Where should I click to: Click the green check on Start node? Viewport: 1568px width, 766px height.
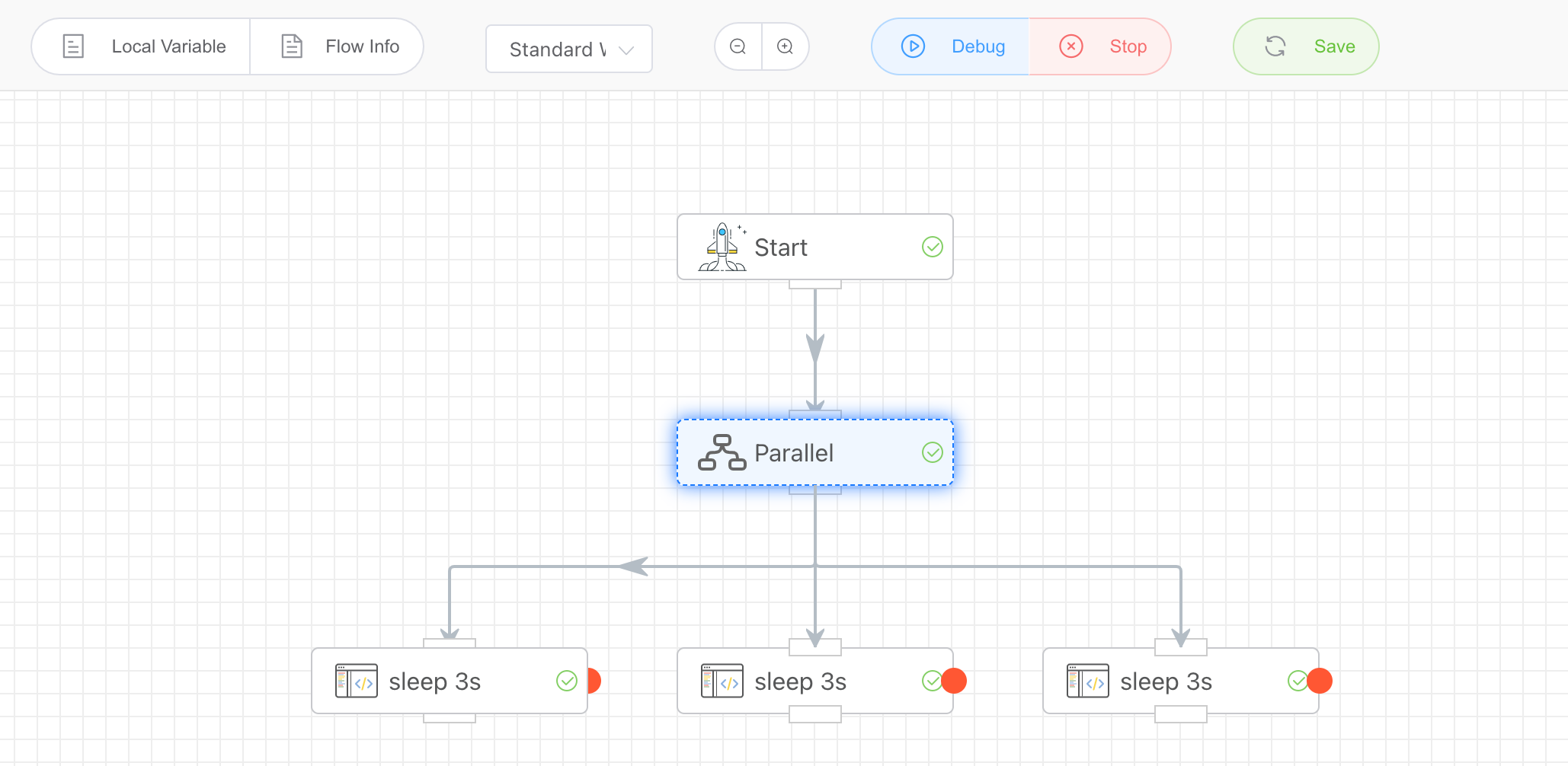click(933, 247)
